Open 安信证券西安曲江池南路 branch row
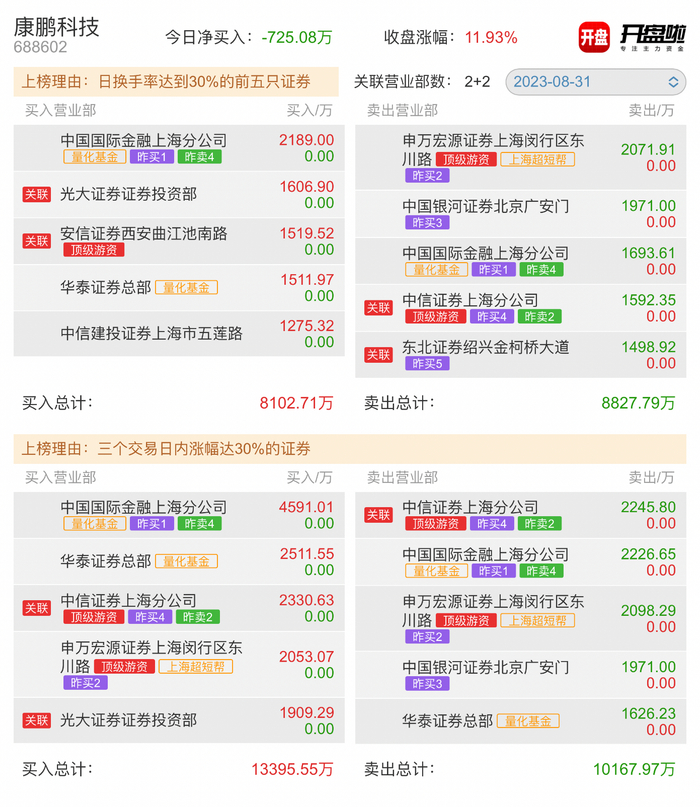The width and height of the screenshot is (700, 807). (179, 241)
